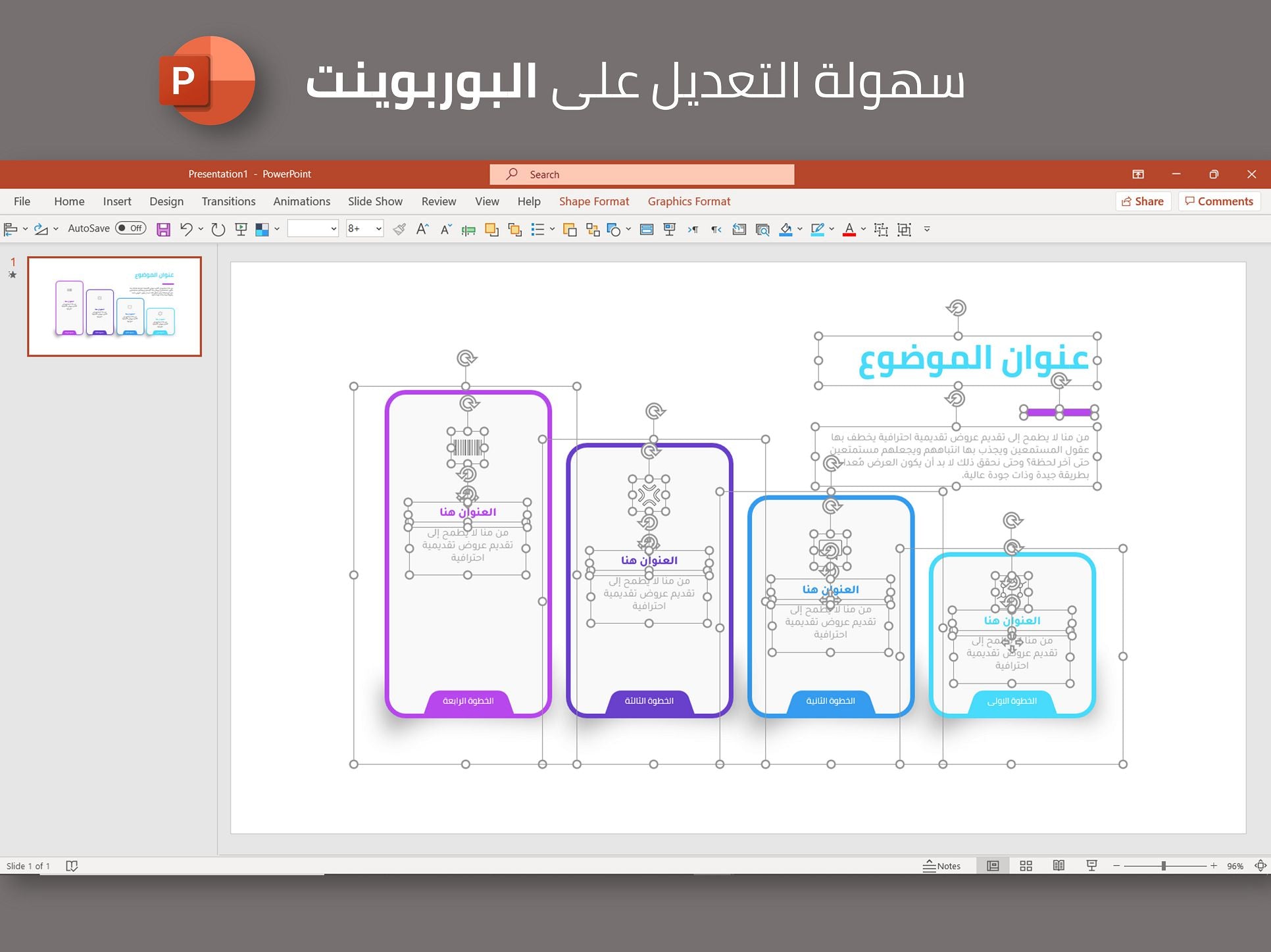Toggle Normal view button in status bar
This screenshot has width=1271, height=952.
tap(993, 866)
